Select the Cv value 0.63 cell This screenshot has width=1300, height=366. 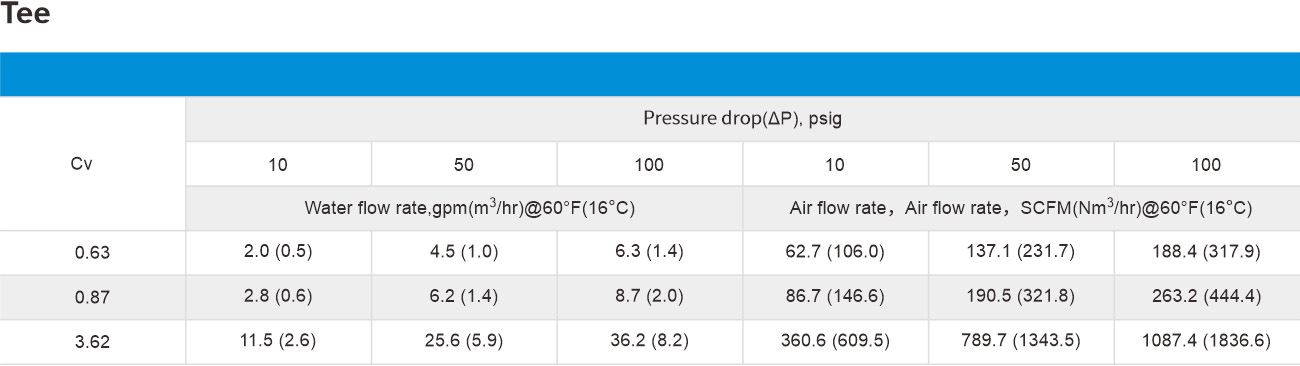point(92,253)
